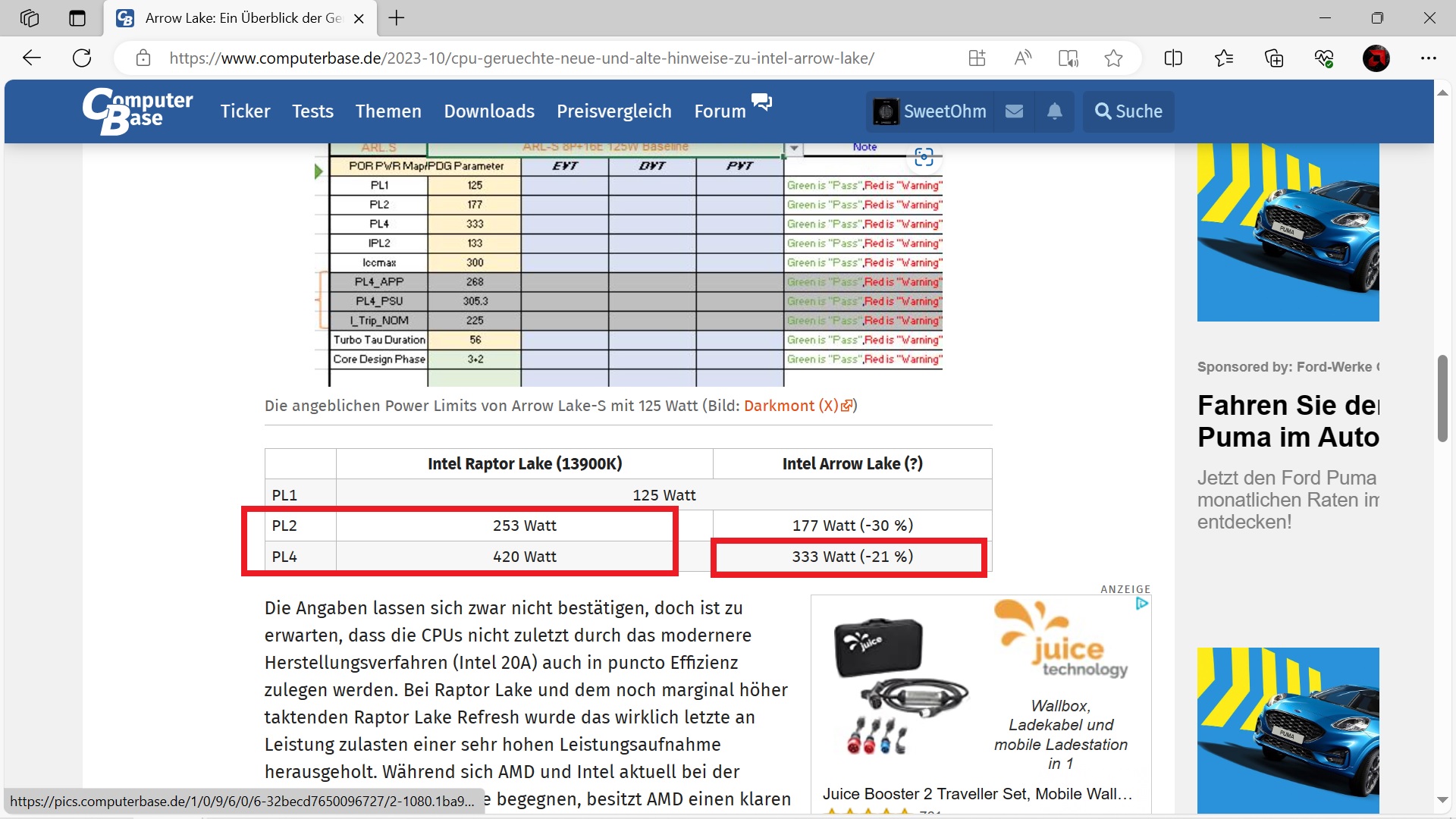Click the visual search icon on image
This screenshot has height=819, width=1456.
tap(924, 157)
